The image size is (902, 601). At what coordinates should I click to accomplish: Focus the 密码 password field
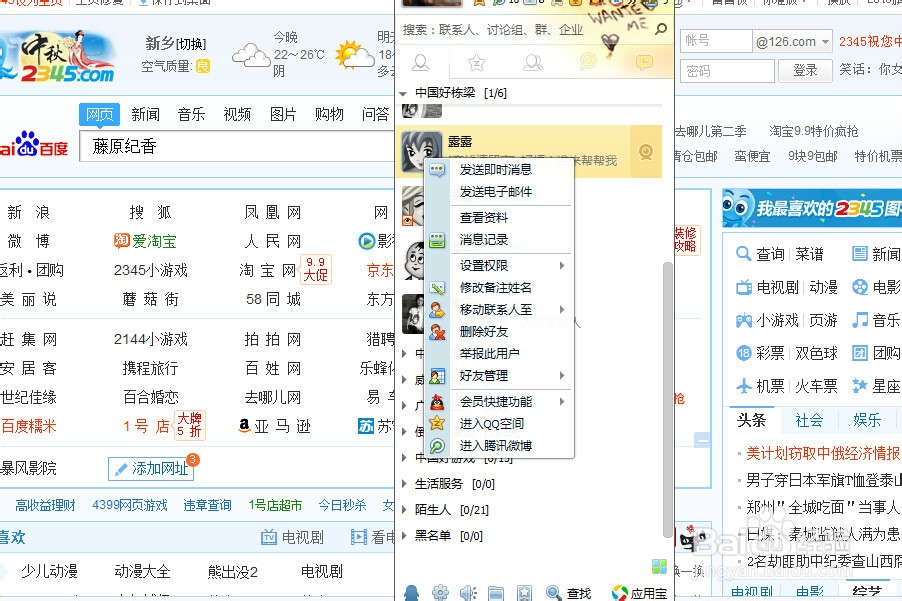(728, 71)
